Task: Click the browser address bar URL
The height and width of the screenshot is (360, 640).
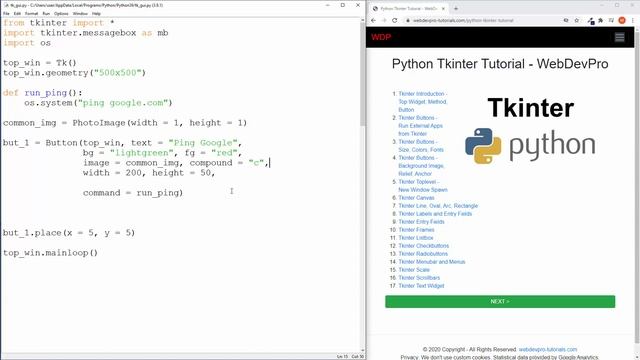Action: pyautogui.click(x=463, y=20)
